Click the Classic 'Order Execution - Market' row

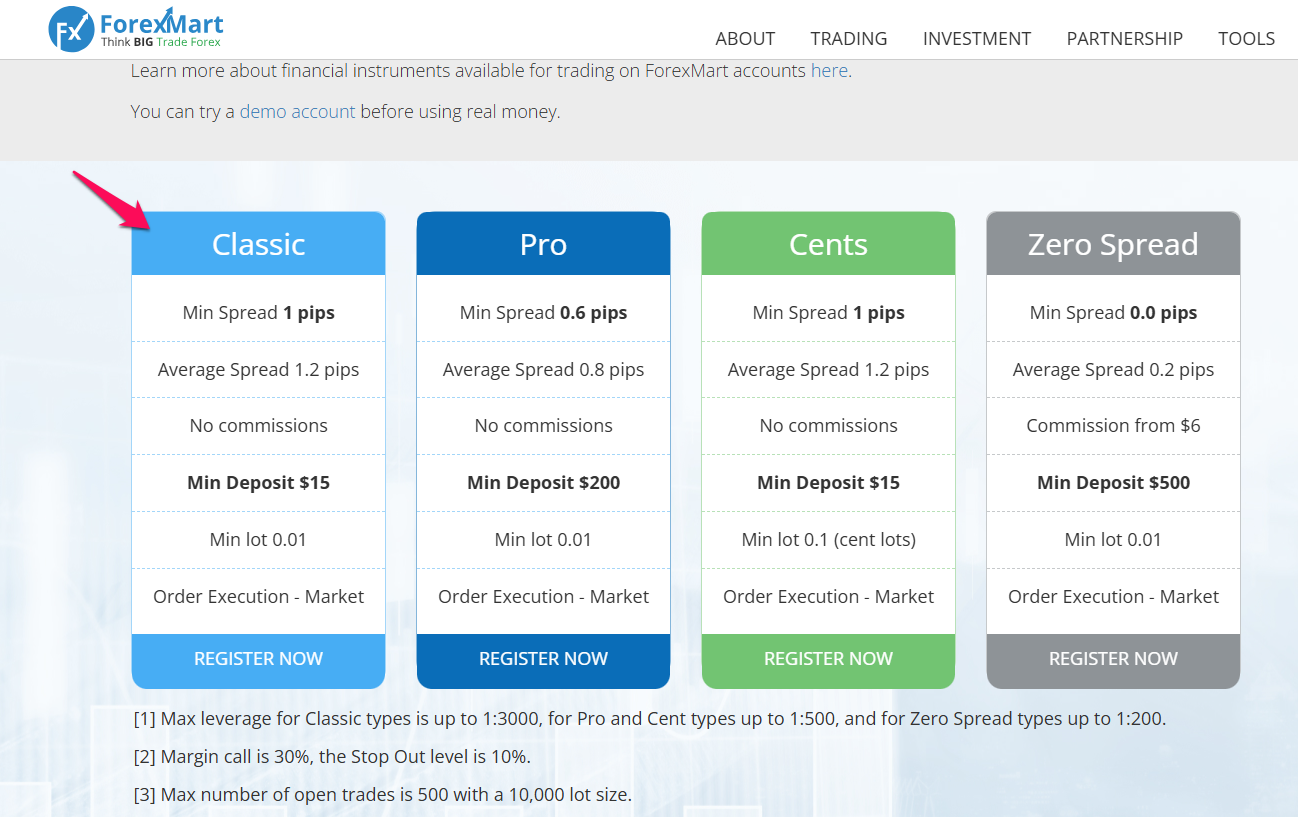[x=258, y=597]
